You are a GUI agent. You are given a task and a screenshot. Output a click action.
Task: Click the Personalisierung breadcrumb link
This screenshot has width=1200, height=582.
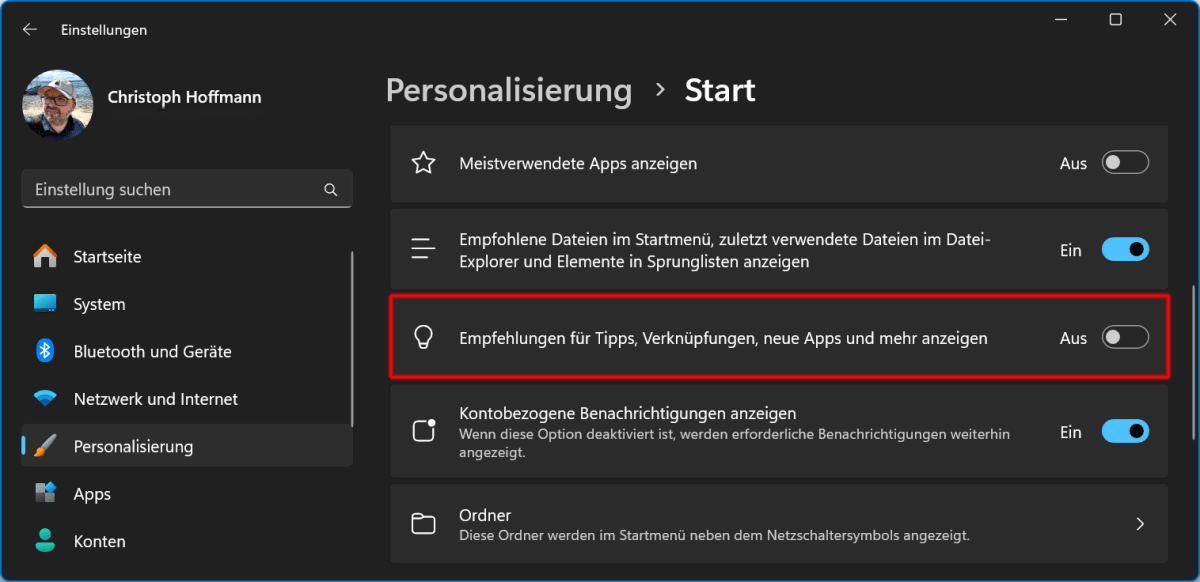[x=508, y=91]
